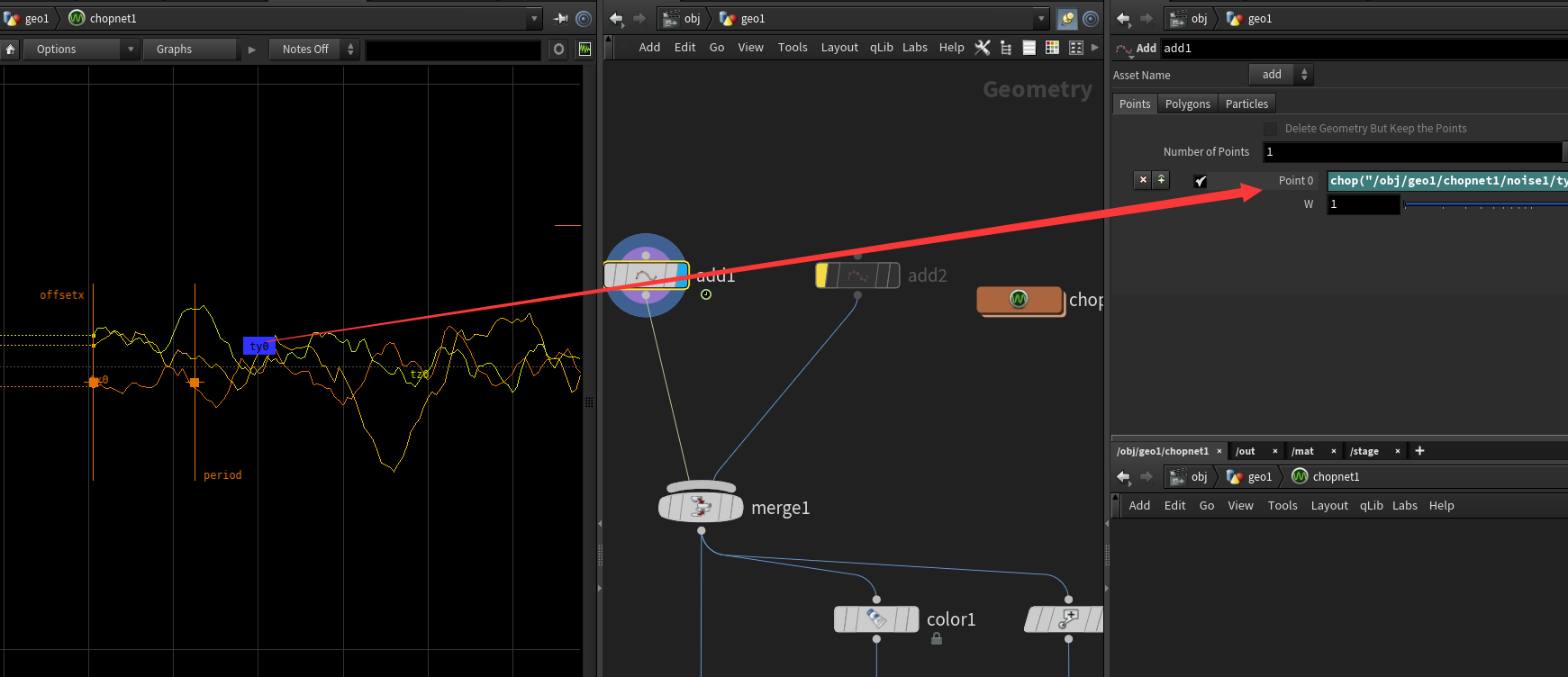Open the View menu in network editor
This screenshot has width=1568, height=677.
pos(750,48)
